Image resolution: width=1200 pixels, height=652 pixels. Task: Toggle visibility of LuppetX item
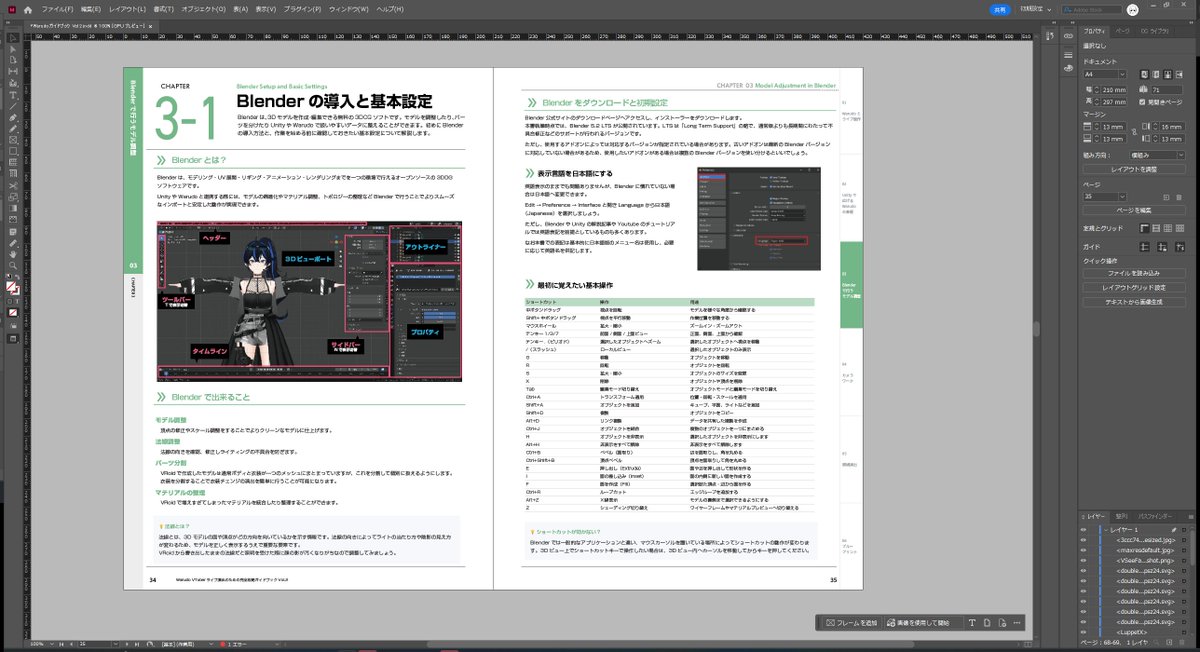point(1083,632)
